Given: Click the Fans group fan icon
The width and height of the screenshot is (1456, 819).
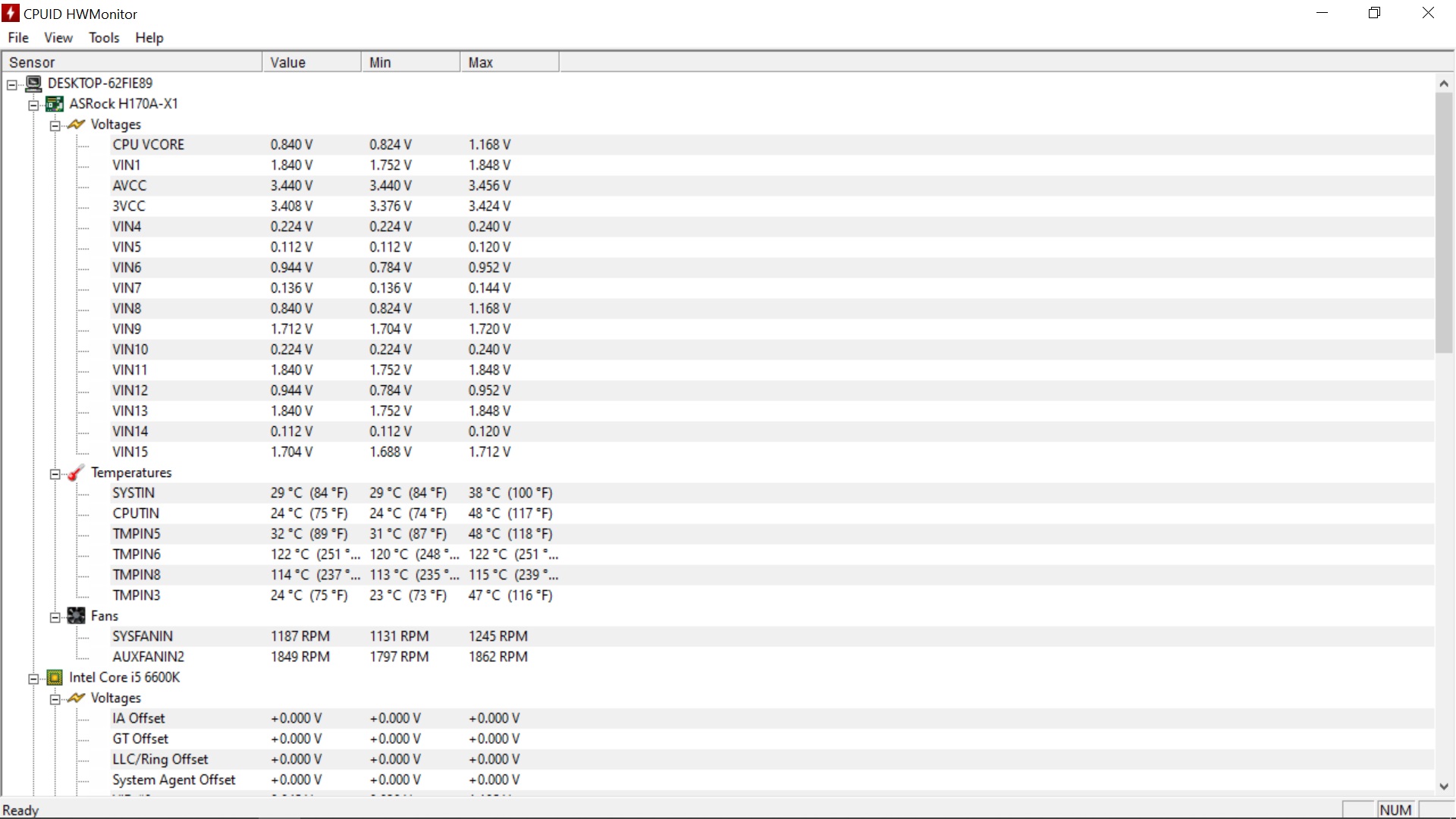Looking at the screenshot, I should 76,616.
